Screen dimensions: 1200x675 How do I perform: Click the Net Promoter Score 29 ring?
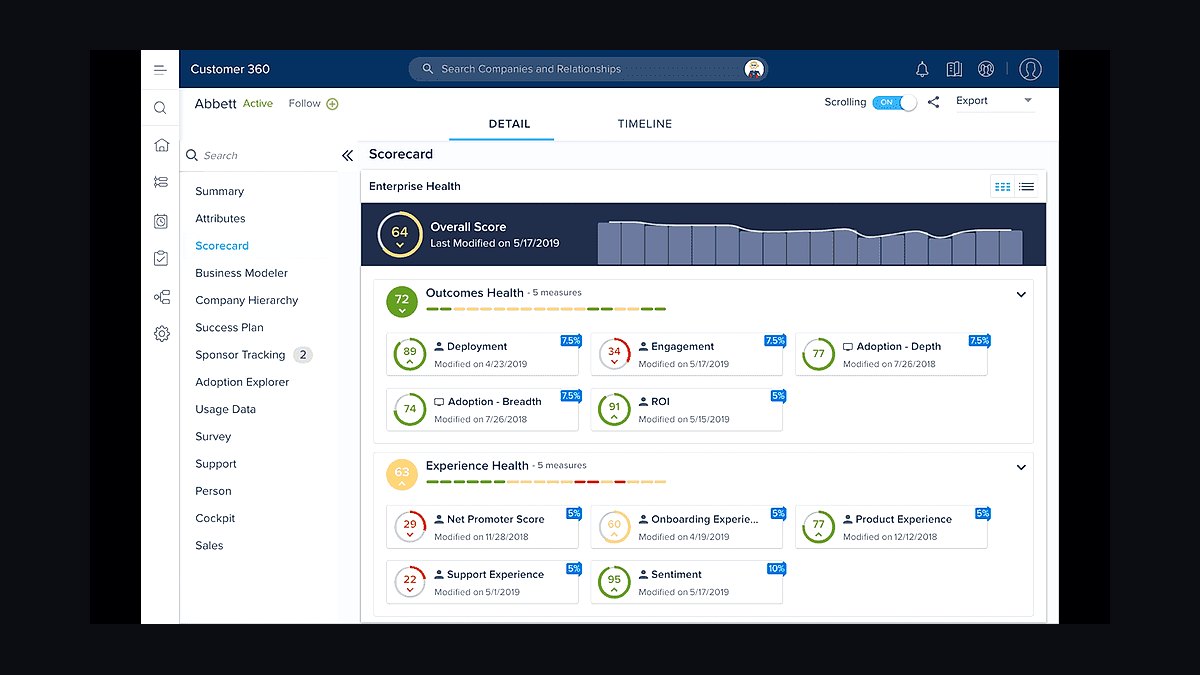[410, 527]
